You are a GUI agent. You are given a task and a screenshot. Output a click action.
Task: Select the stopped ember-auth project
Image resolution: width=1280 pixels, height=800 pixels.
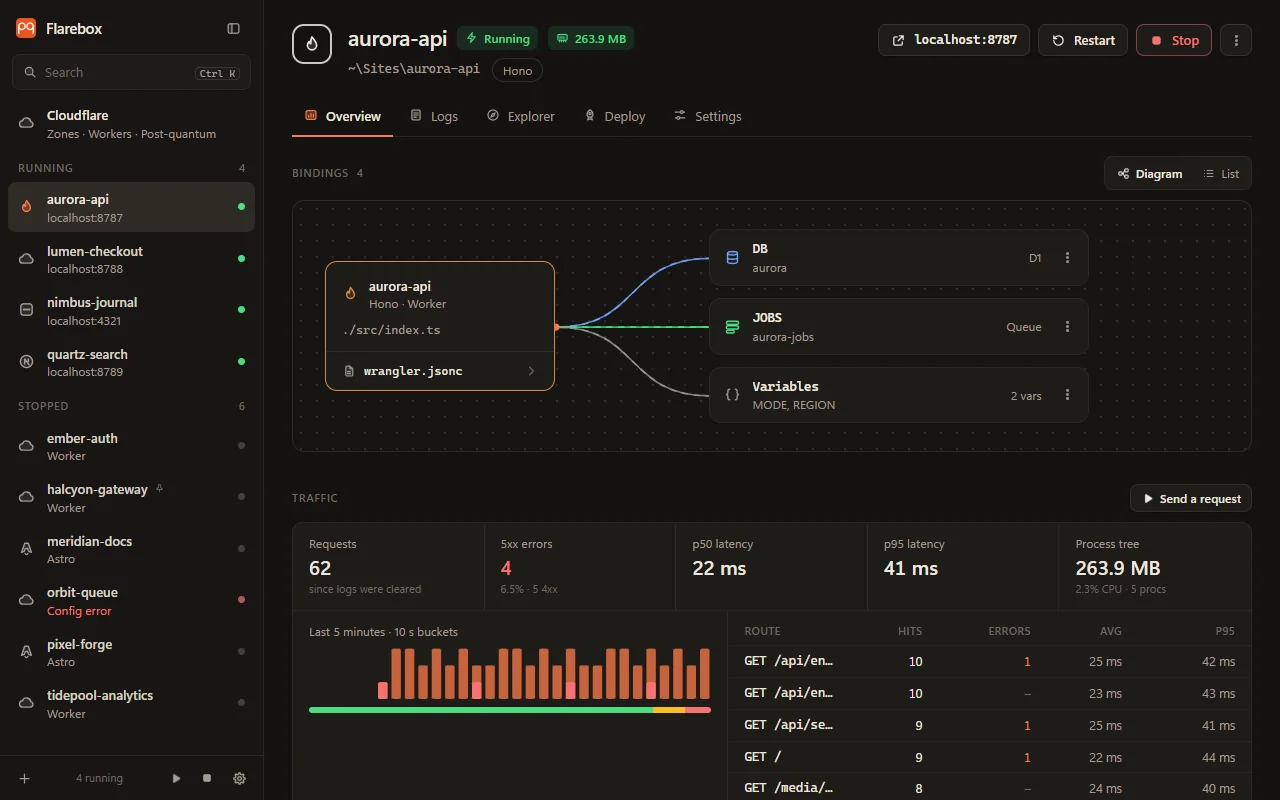click(x=131, y=446)
